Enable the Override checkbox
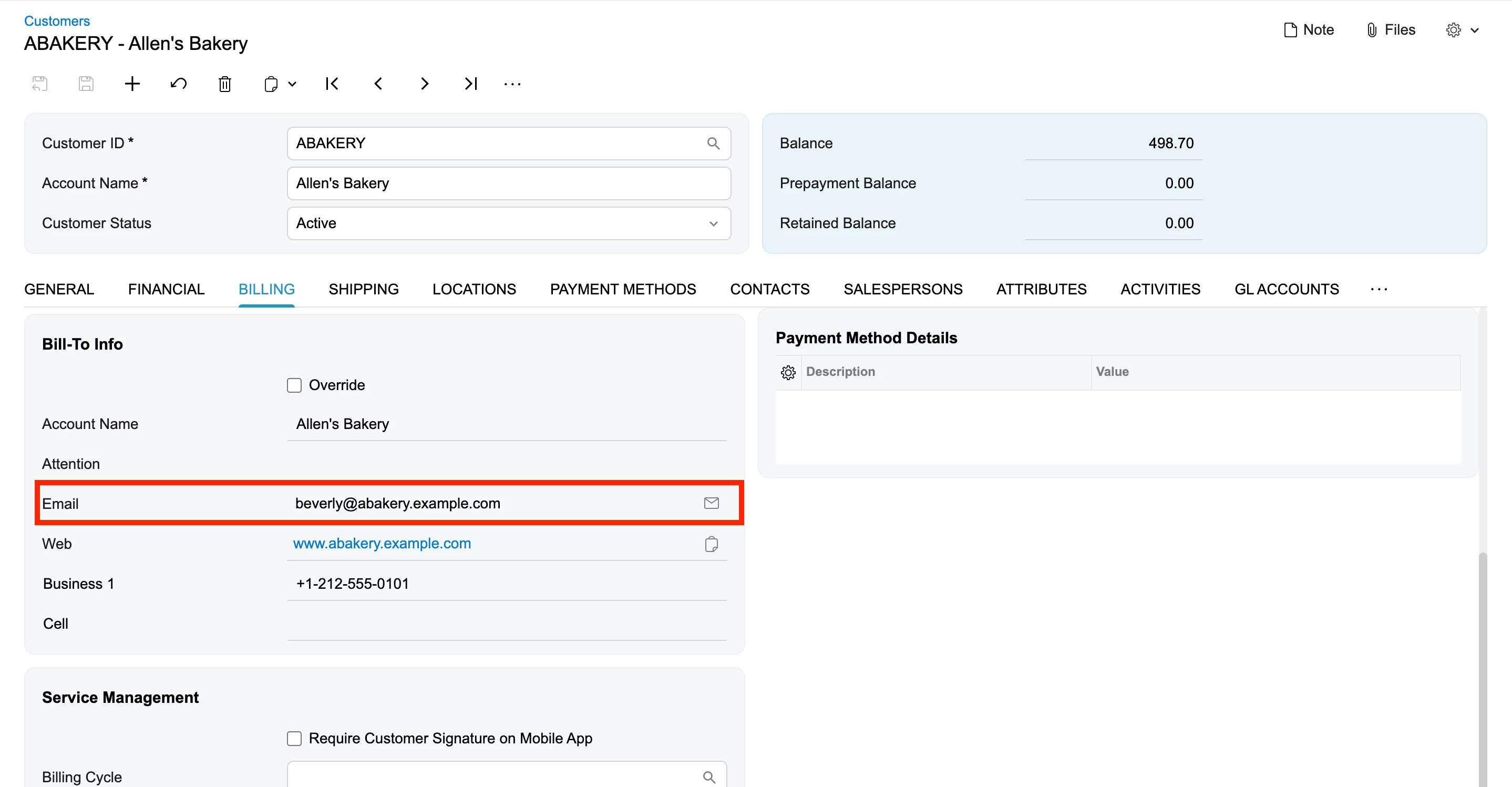 click(294, 385)
